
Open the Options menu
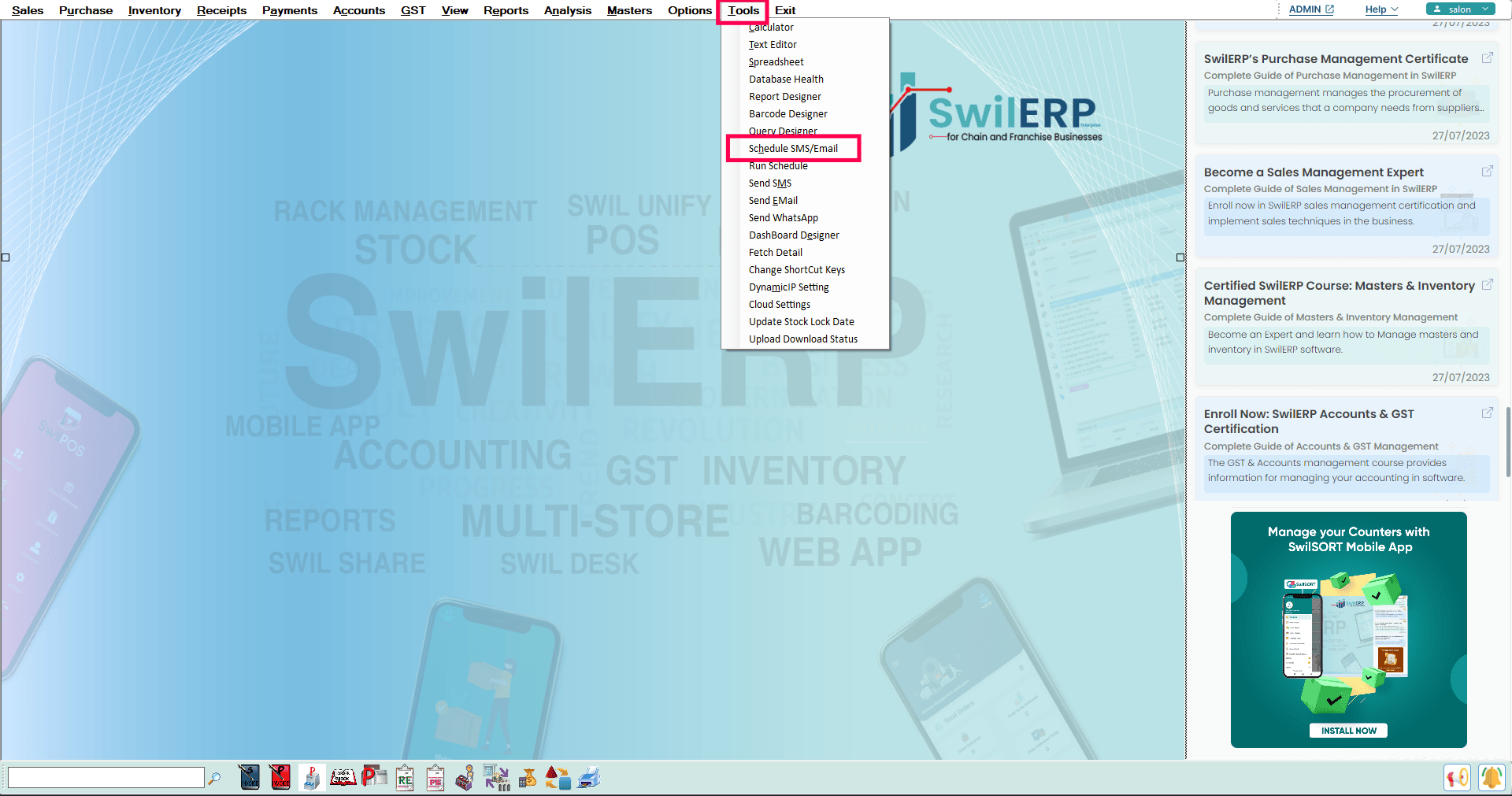pyautogui.click(x=690, y=10)
